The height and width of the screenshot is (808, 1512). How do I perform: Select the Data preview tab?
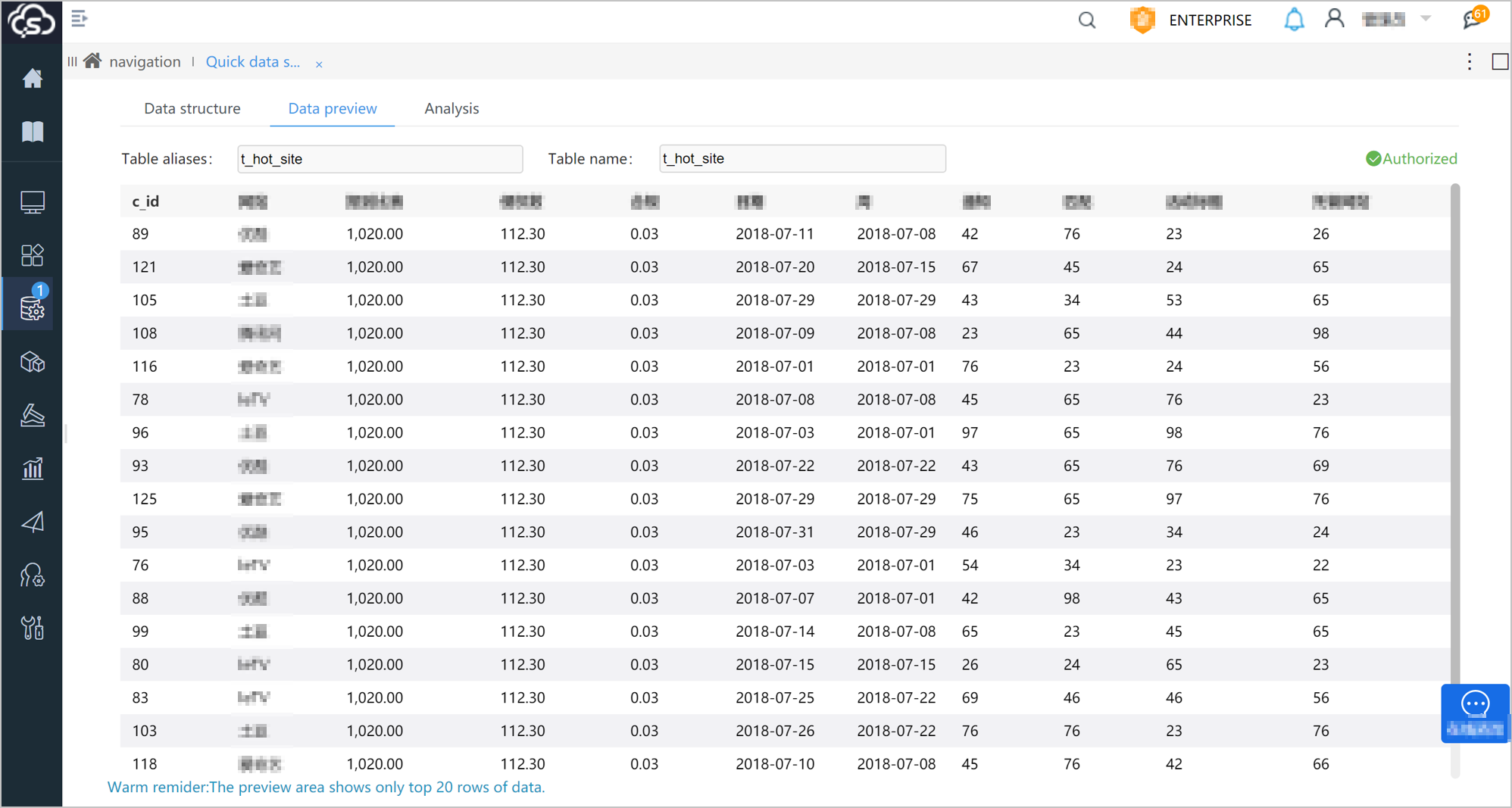pyautogui.click(x=333, y=108)
